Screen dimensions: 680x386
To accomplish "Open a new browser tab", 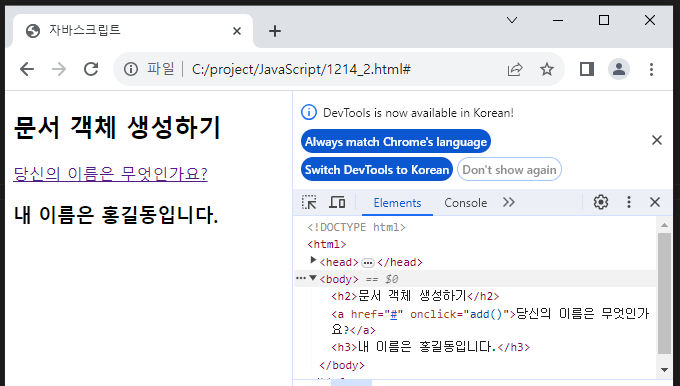I will click(x=275, y=31).
